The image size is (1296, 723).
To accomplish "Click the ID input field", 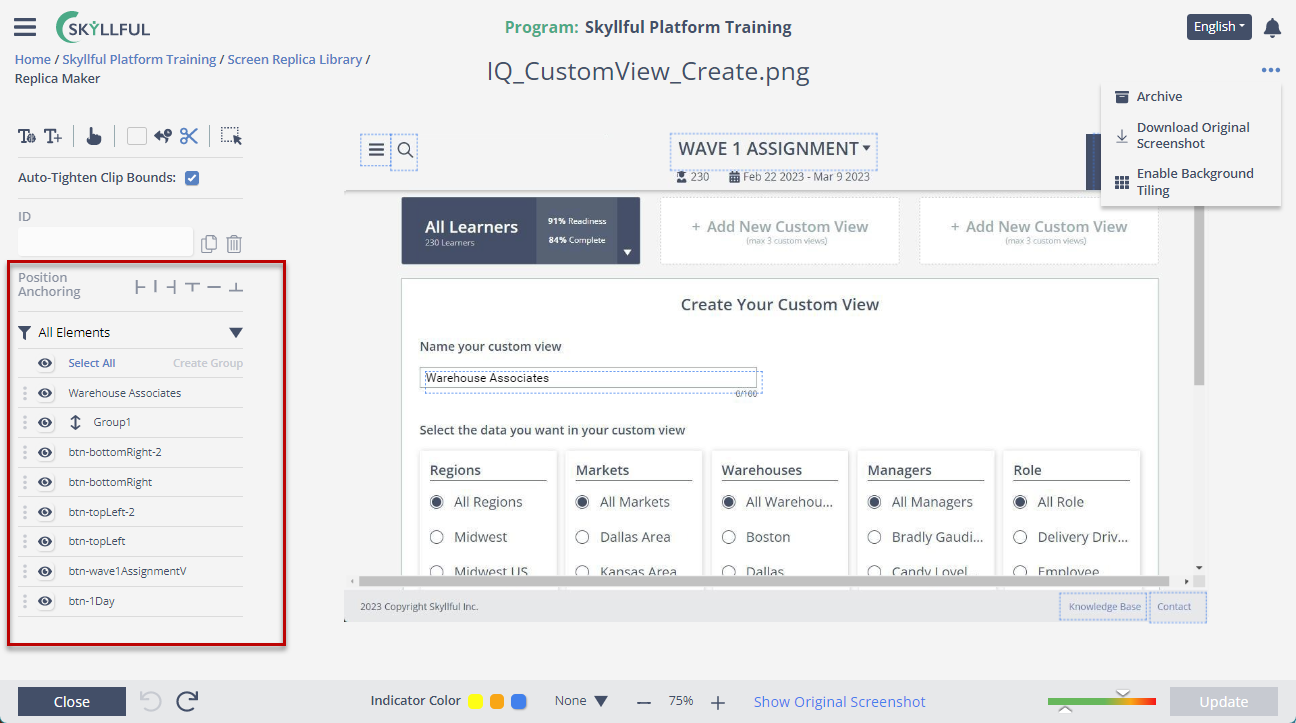I will [105, 241].
